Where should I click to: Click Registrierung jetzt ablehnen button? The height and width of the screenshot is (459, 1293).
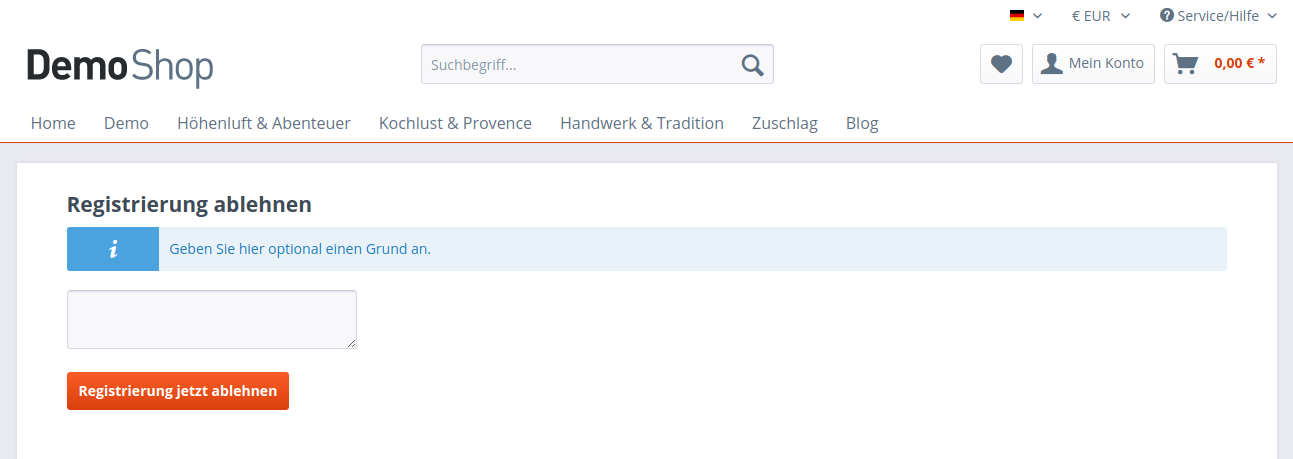[178, 391]
